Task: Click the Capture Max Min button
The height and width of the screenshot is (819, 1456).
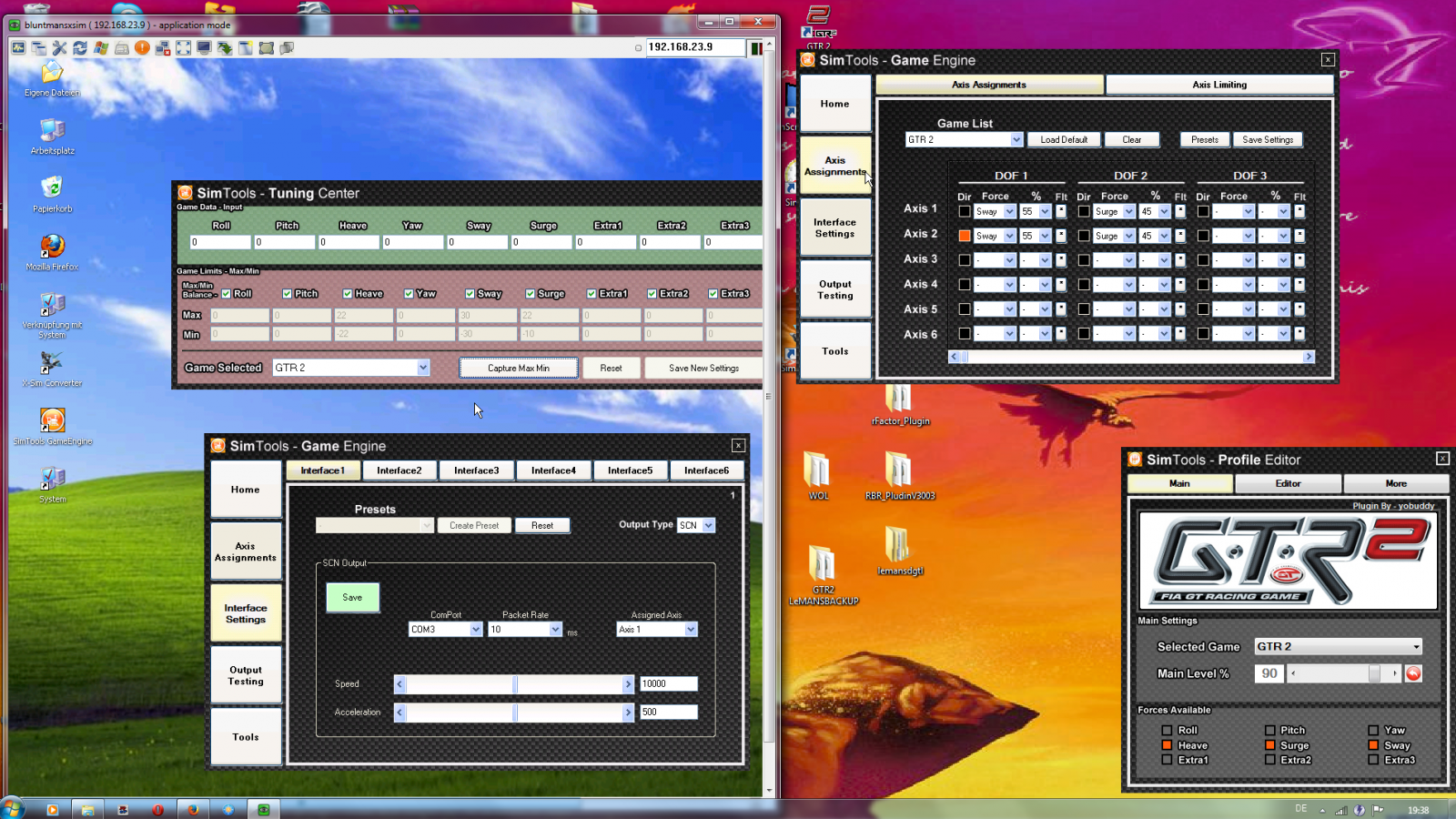Action: pyautogui.click(x=518, y=369)
